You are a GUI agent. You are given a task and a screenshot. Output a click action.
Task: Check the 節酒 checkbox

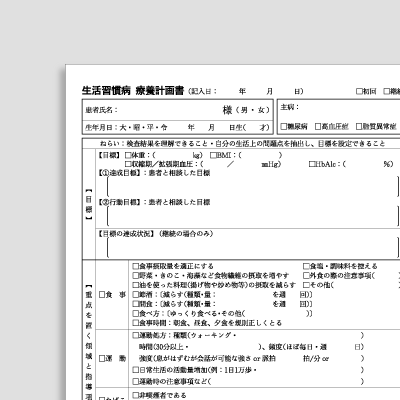tap(135, 295)
